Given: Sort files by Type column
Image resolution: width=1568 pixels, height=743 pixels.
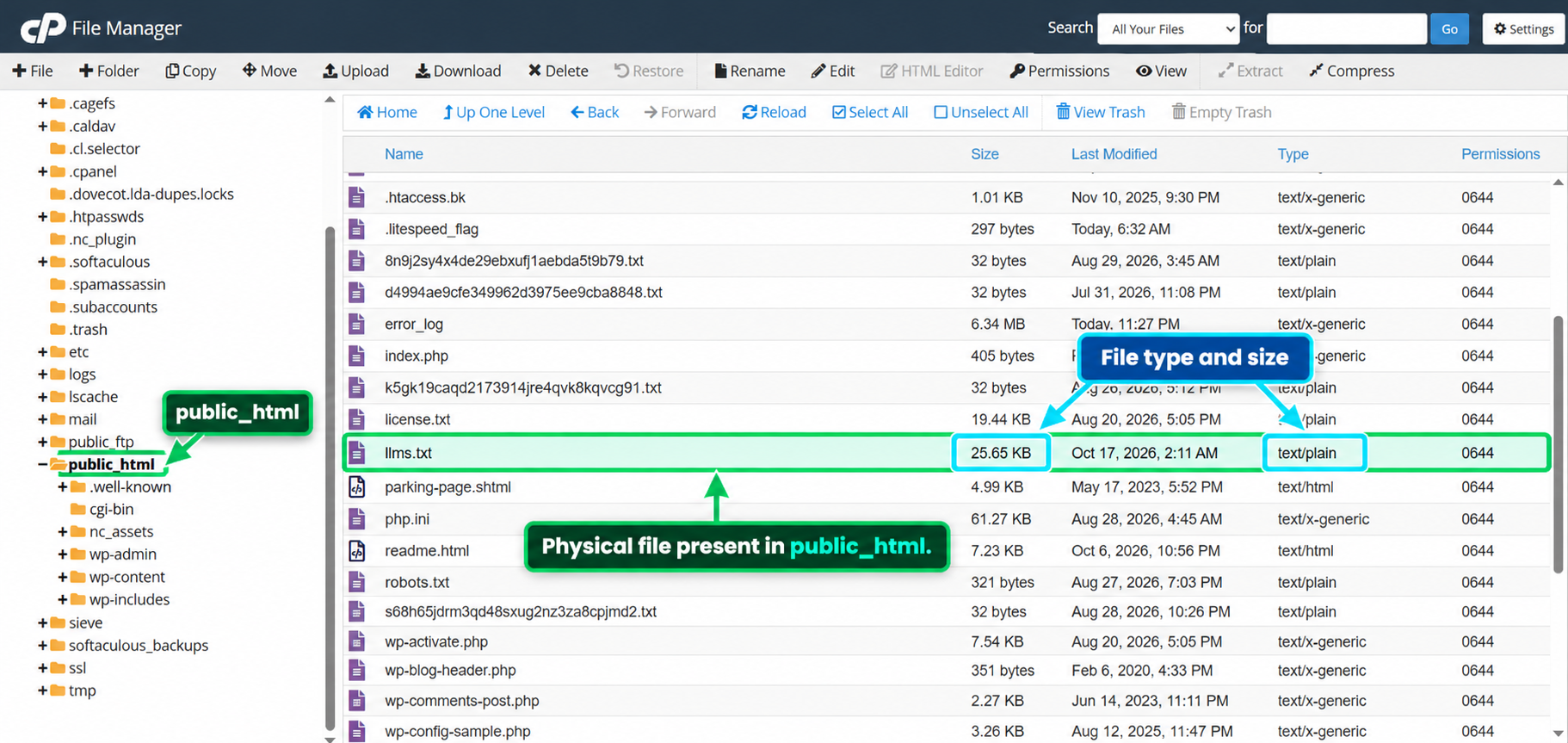Looking at the screenshot, I should point(1293,154).
